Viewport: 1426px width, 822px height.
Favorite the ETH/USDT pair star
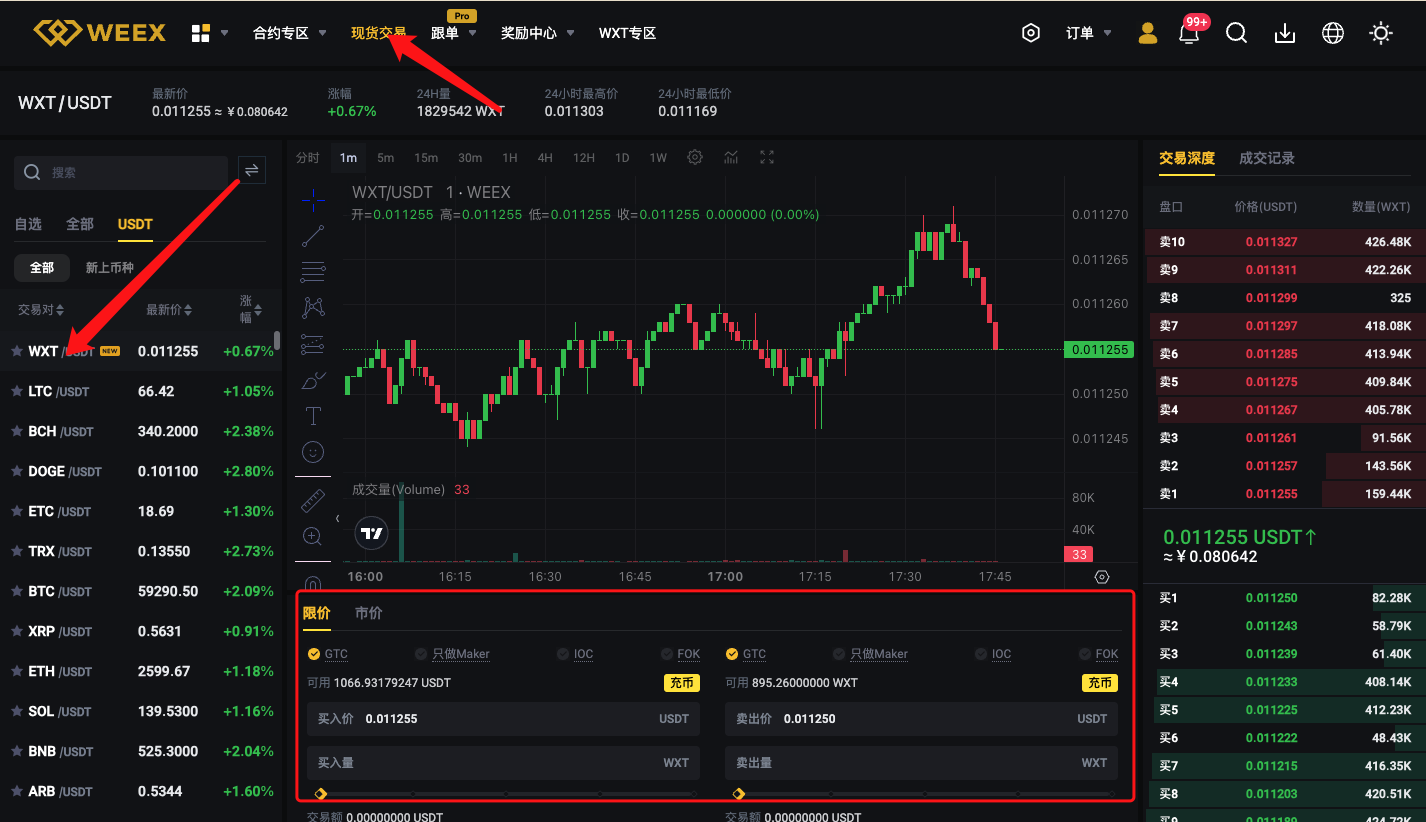(17, 671)
